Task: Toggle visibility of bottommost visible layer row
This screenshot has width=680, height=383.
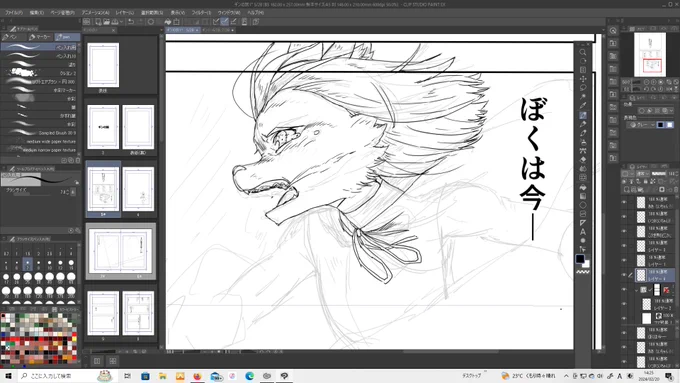Action: point(624,362)
